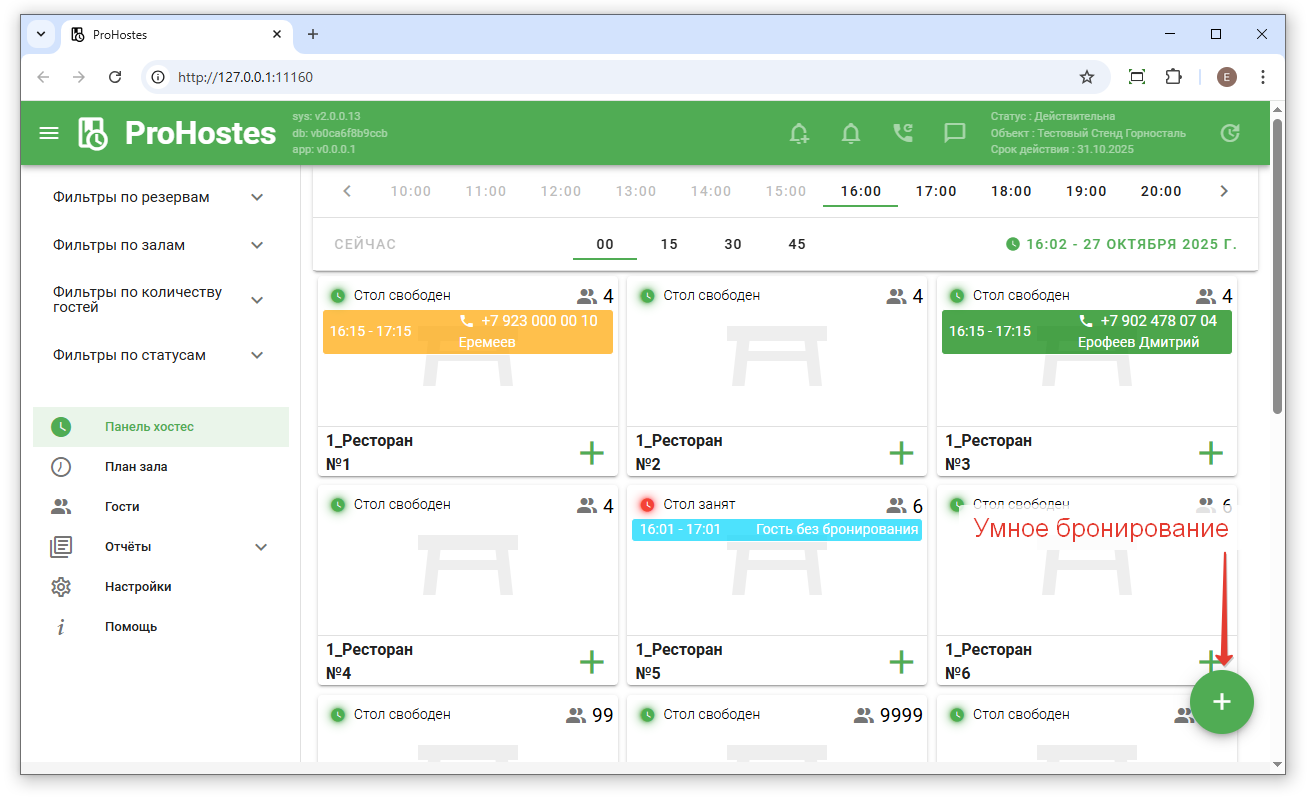
Task: Open the chat messages icon
Action: tap(955, 133)
